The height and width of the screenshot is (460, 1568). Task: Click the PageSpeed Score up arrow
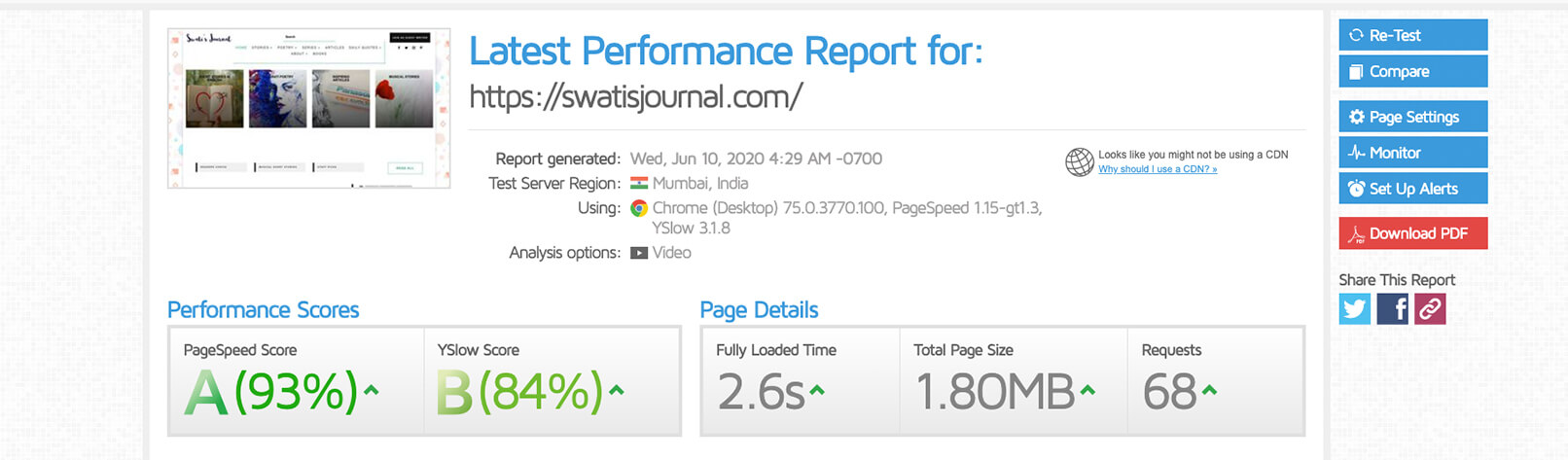pos(371,391)
